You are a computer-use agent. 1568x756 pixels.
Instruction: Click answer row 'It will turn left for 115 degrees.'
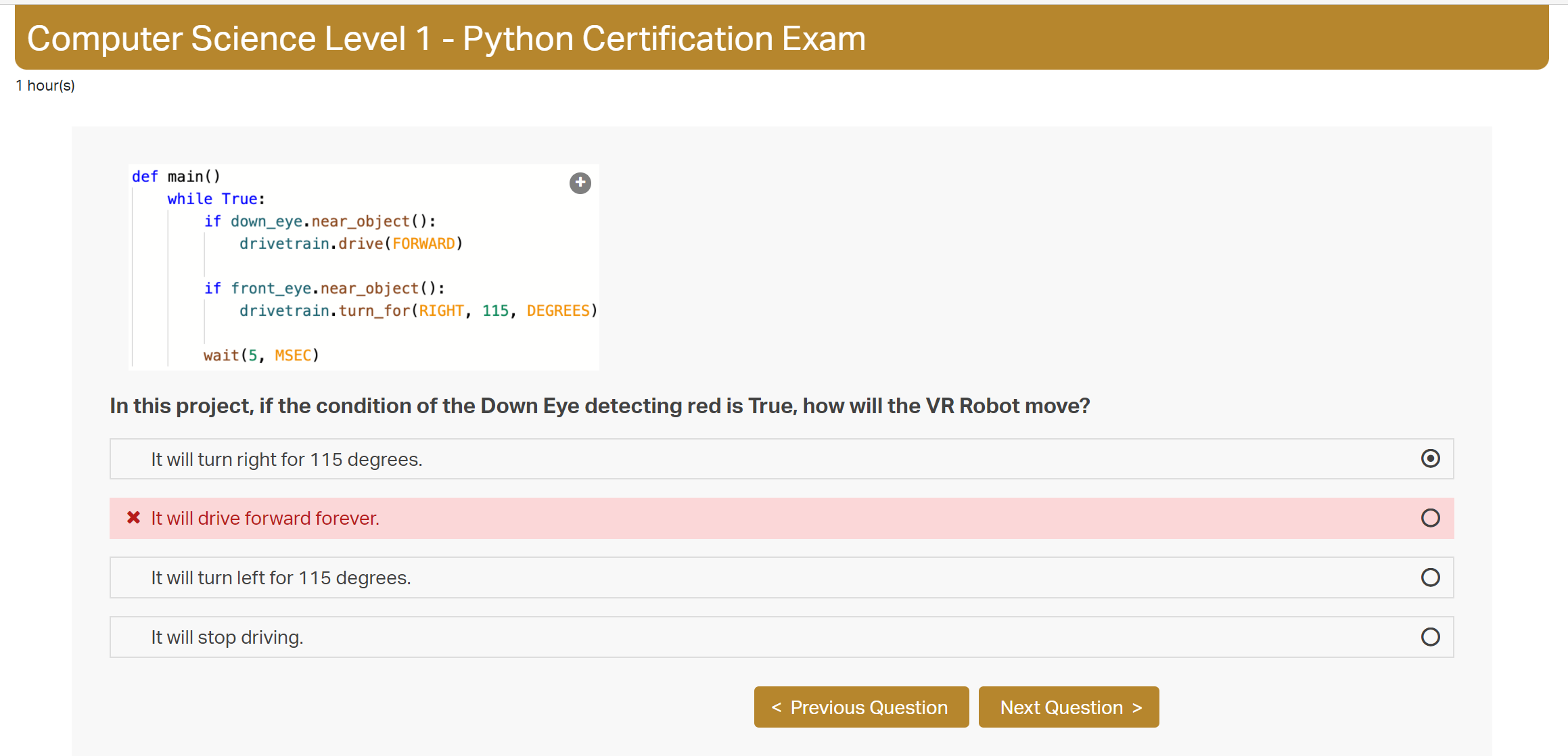tap(281, 578)
